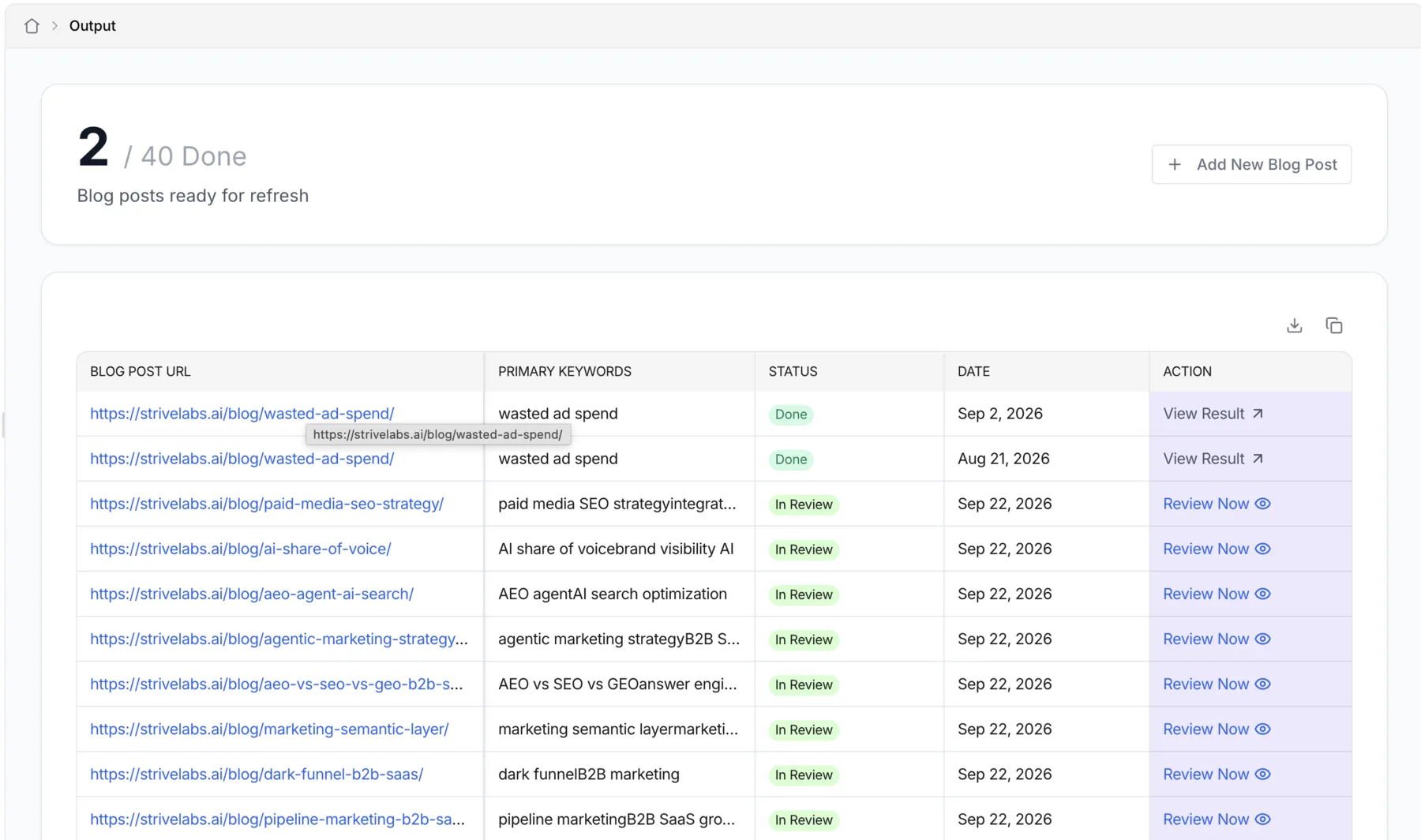This screenshot has width=1421, height=840.
Task: Click the Output breadcrumb label
Action: pos(92,26)
